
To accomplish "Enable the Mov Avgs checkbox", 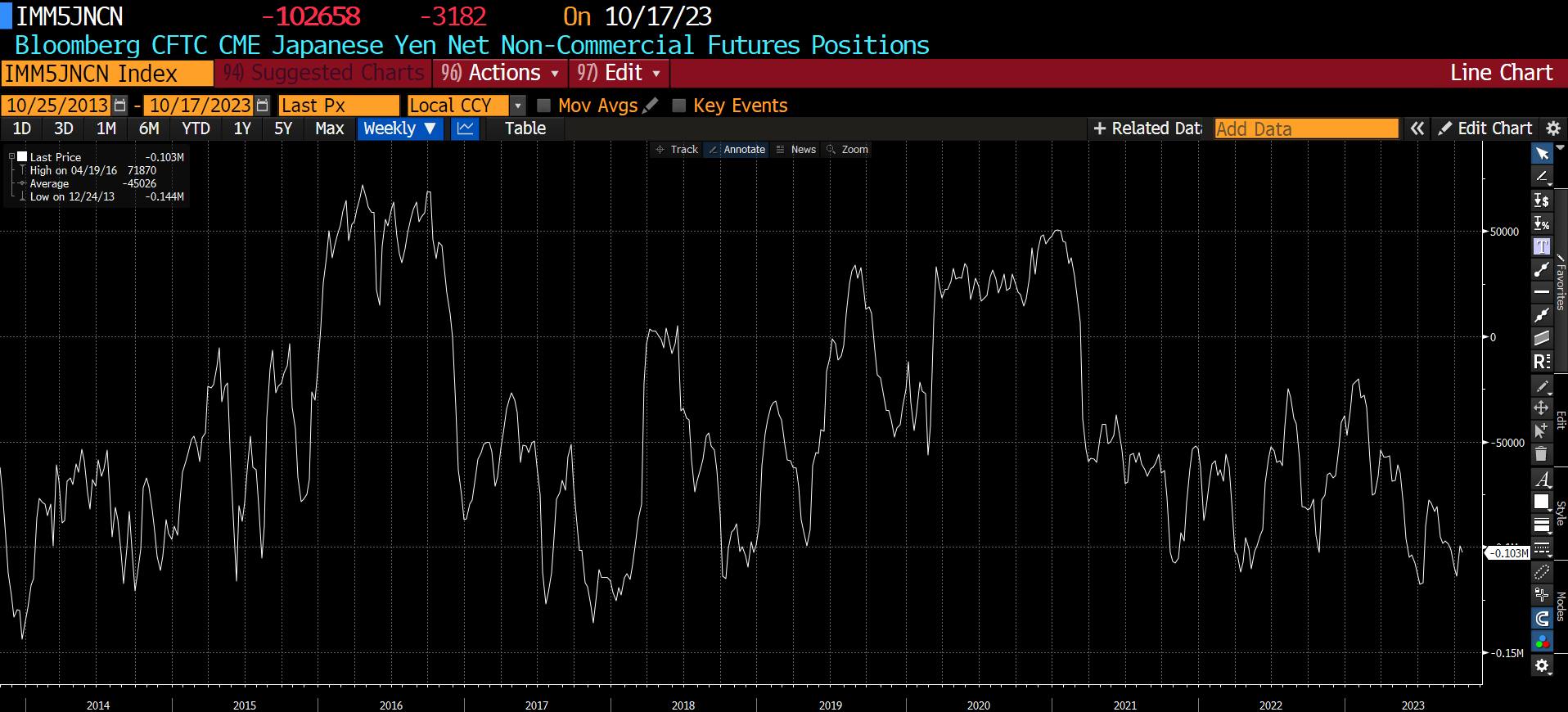I will [543, 106].
